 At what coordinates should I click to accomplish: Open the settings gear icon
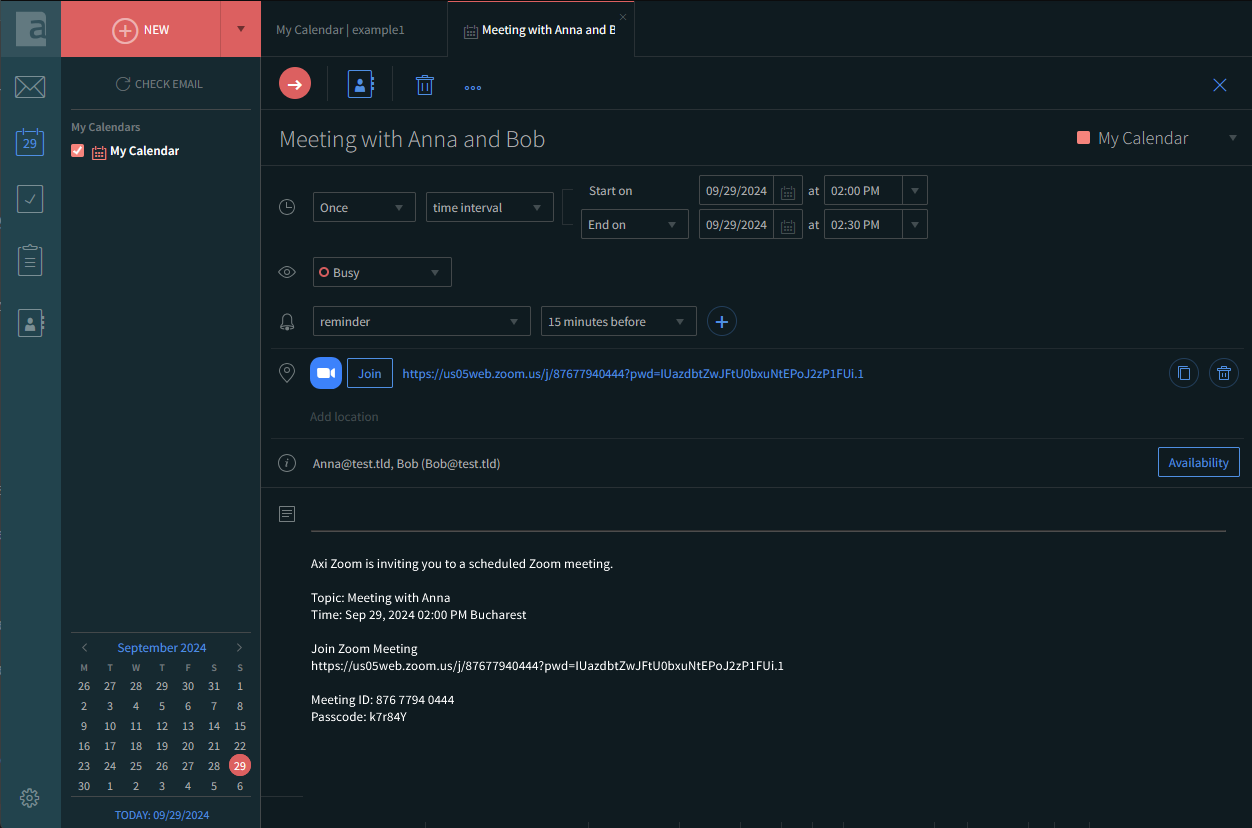pos(30,797)
